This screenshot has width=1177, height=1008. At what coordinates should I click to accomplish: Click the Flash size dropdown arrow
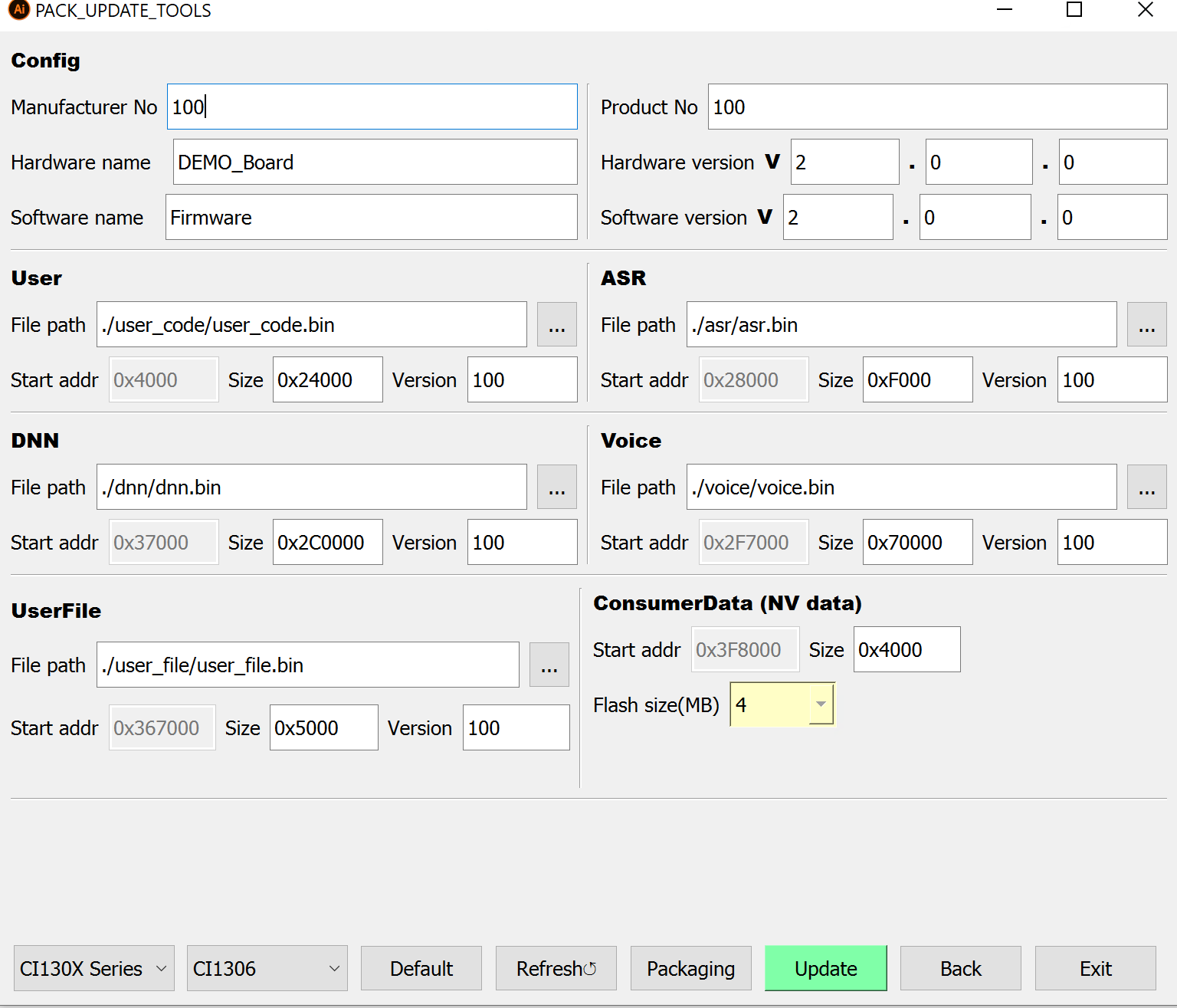(822, 704)
